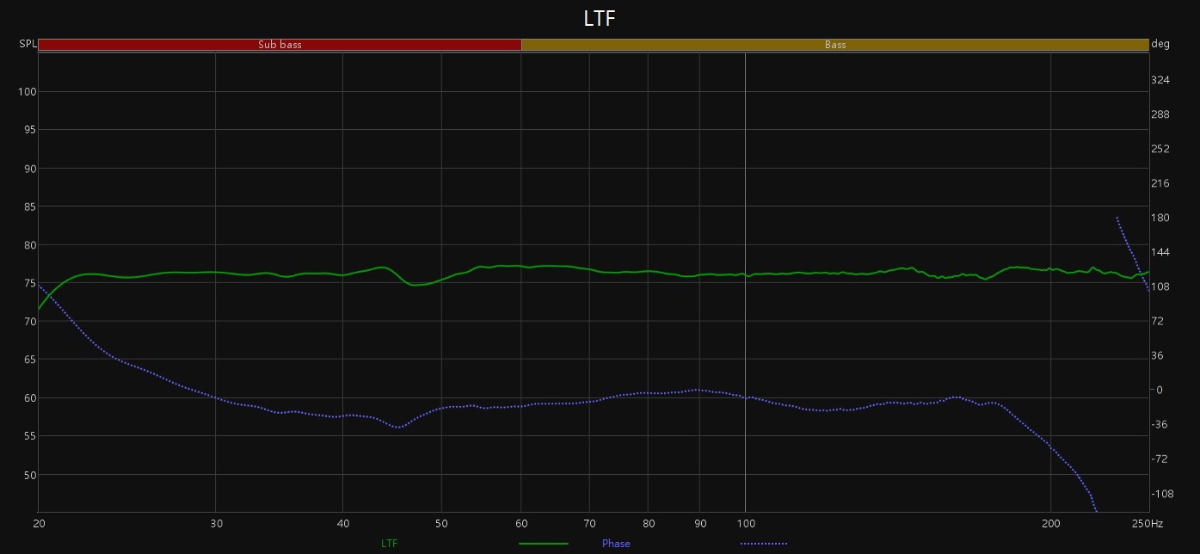Image resolution: width=1200 pixels, height=554 pixels.
Task: Click the 250Hz label on frequency axis
Action: point(1148,523)
